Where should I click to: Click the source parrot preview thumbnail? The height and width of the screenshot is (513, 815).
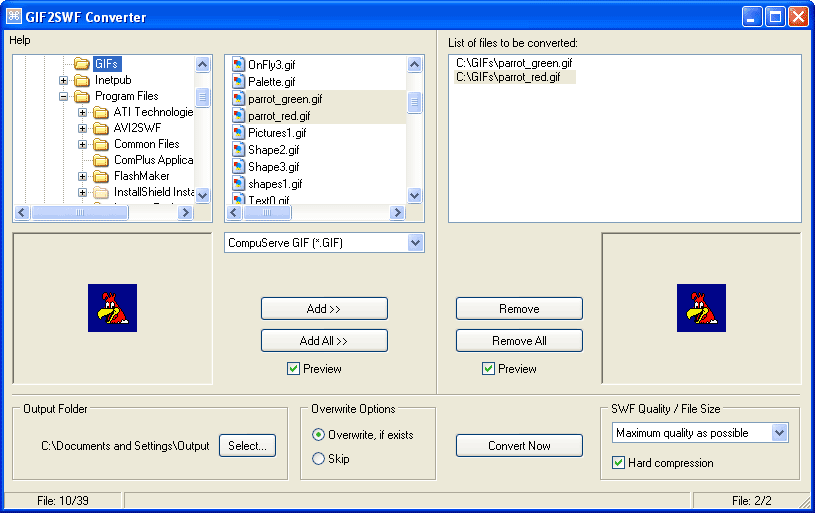coord(112,308)
